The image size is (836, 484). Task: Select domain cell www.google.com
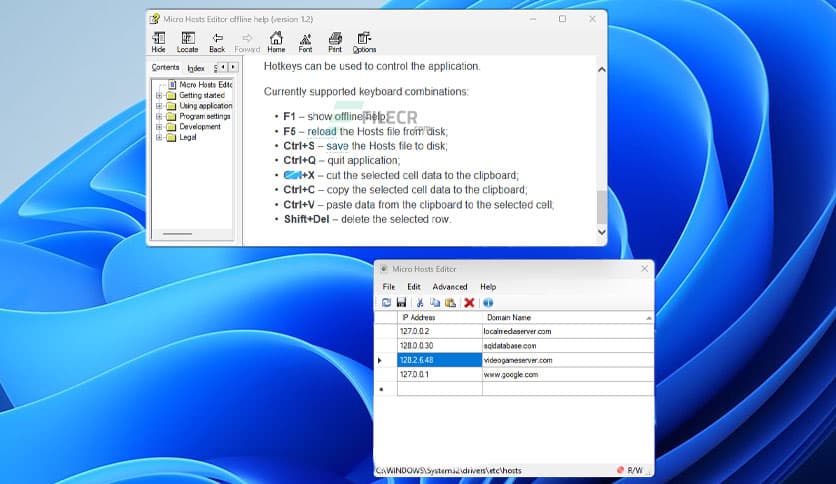point(568,375)
